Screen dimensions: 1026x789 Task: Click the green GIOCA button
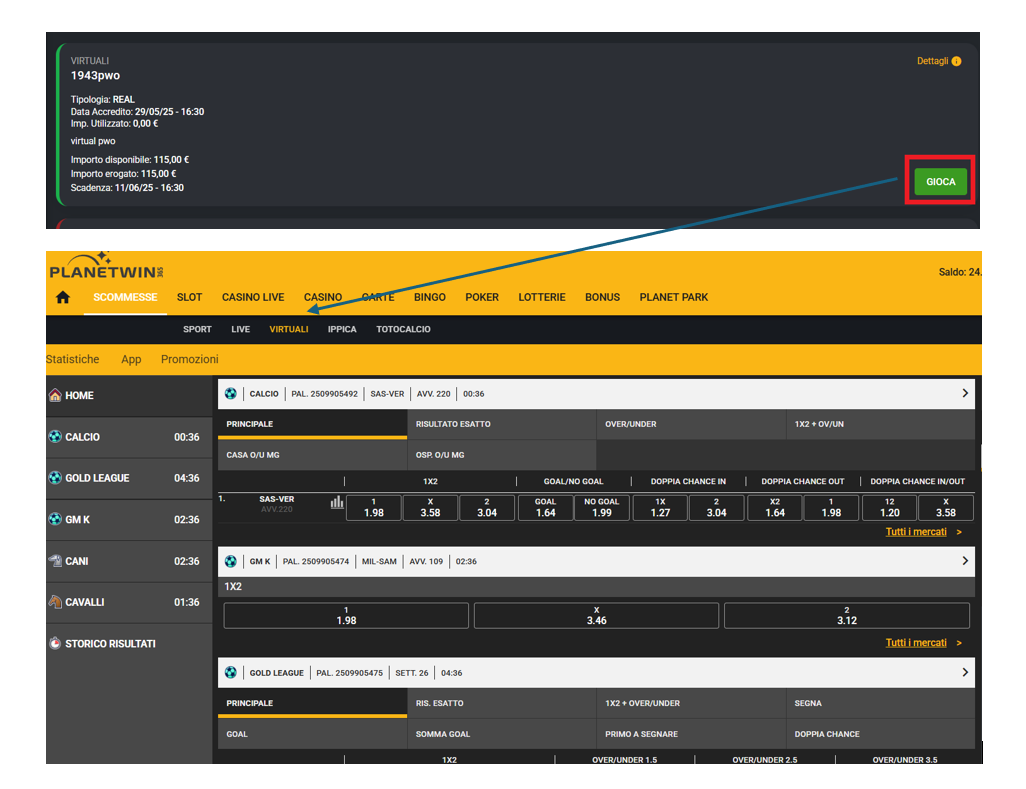(x=940, y=182)
